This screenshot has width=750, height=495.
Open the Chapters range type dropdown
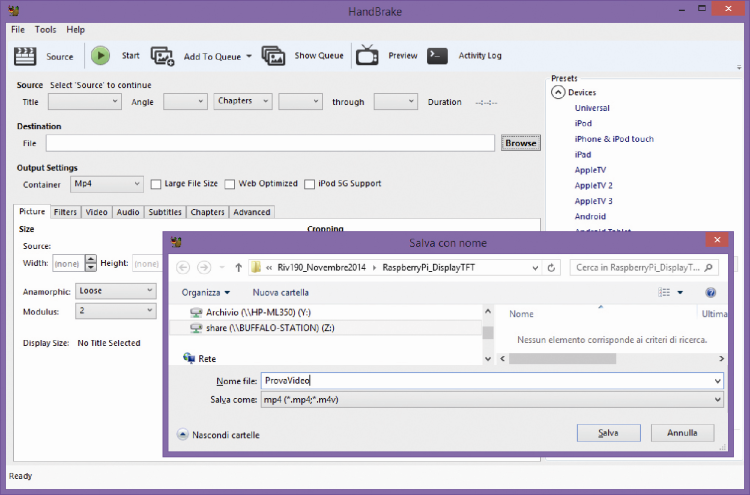[x=243, y=101]
